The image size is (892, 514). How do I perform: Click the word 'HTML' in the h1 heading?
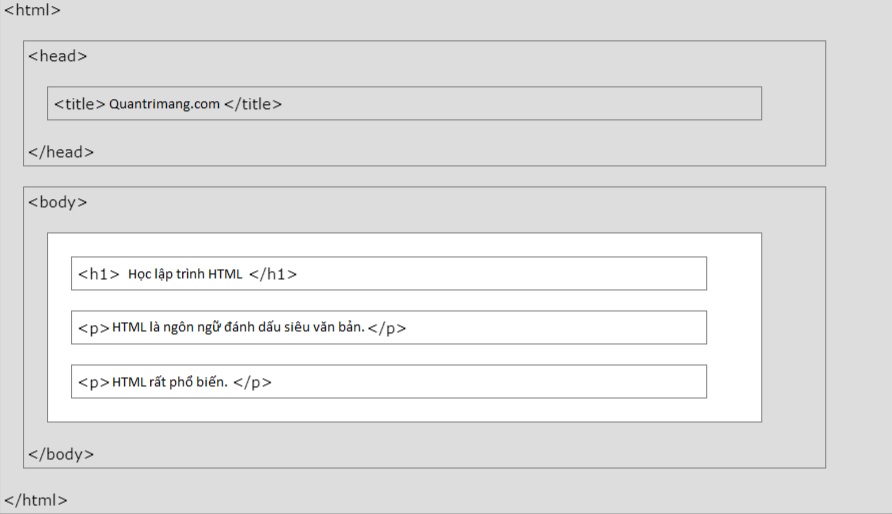(x=225, y=274)
